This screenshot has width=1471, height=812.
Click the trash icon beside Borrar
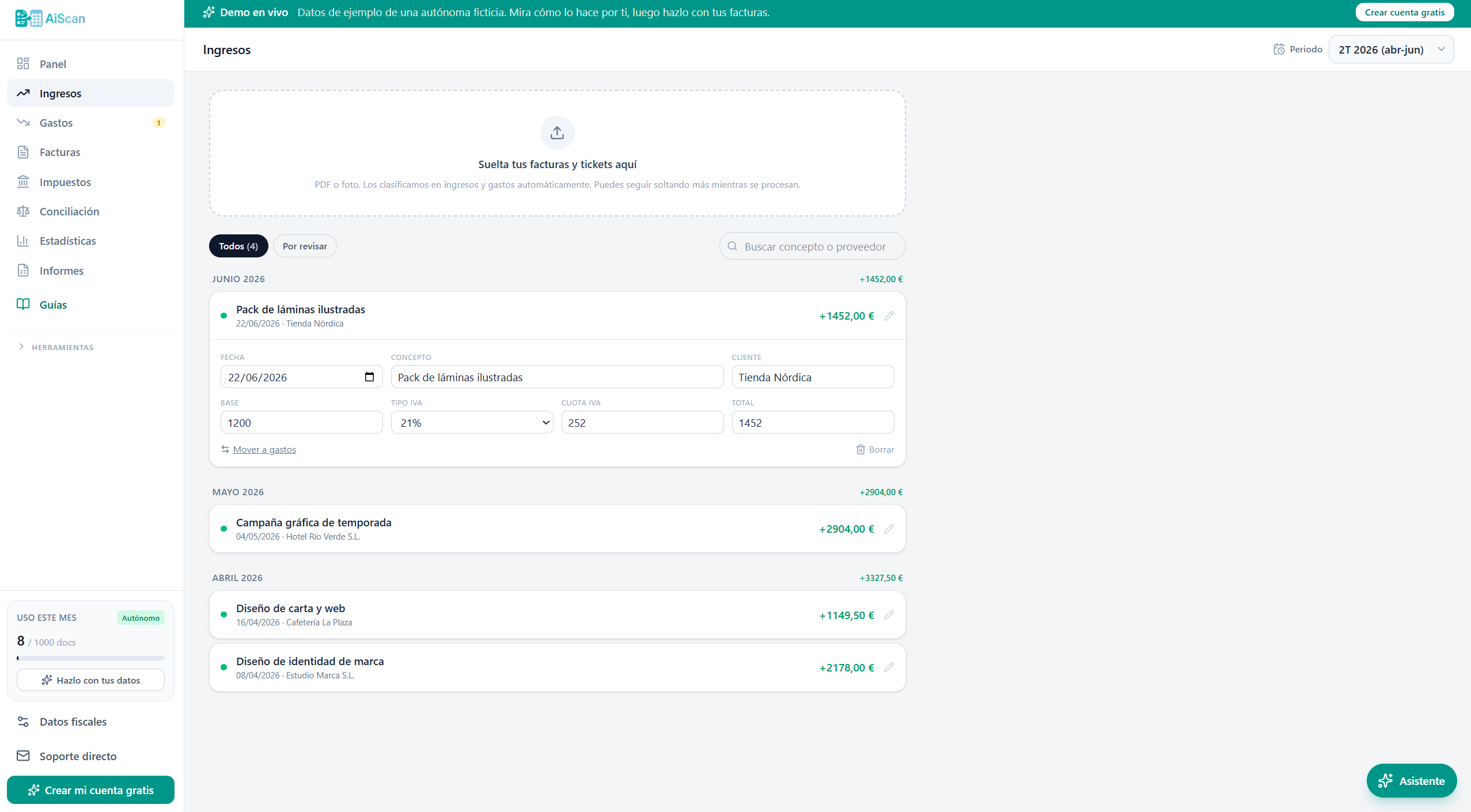pos(860,449)
